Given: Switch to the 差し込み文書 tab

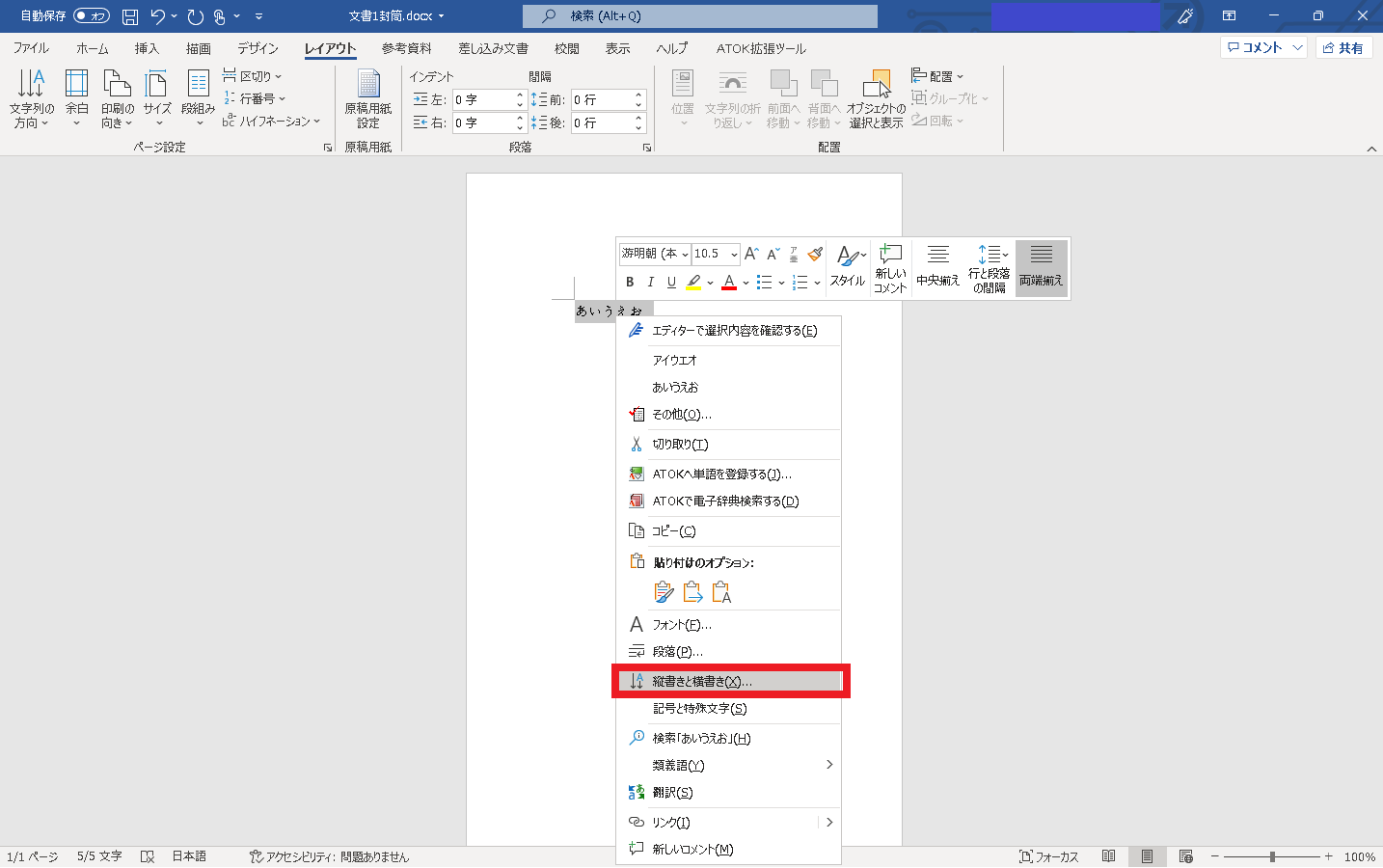Looking at the screenshot, I should click(x=493, y=48).
